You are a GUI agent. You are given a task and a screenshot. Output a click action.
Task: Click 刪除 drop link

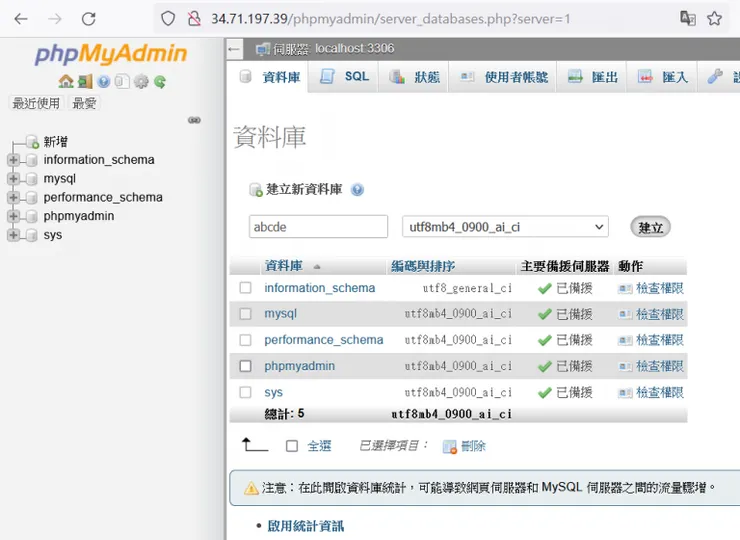pos(473,446)
